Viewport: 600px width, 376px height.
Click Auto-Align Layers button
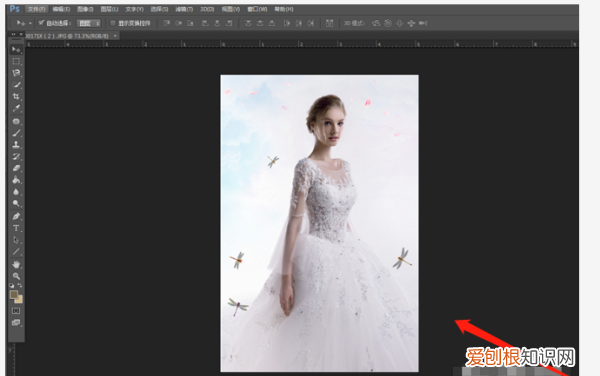(x=329, y=23)
